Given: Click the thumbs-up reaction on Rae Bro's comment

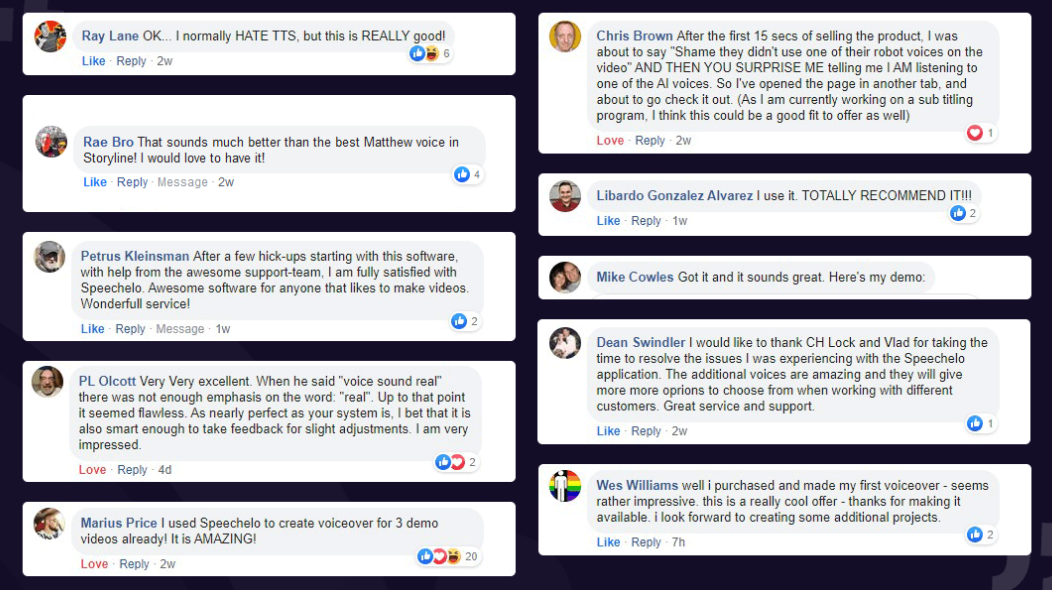Looking at the screenshot, I should tap(462, 175).
